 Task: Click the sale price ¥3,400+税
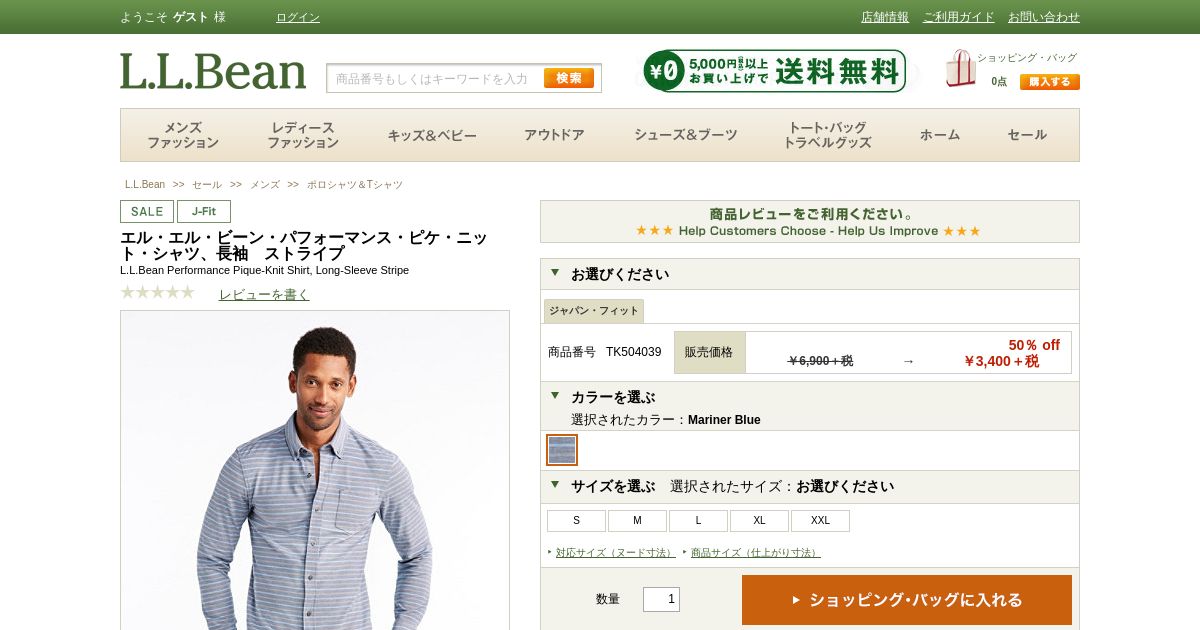(1001, 361)
